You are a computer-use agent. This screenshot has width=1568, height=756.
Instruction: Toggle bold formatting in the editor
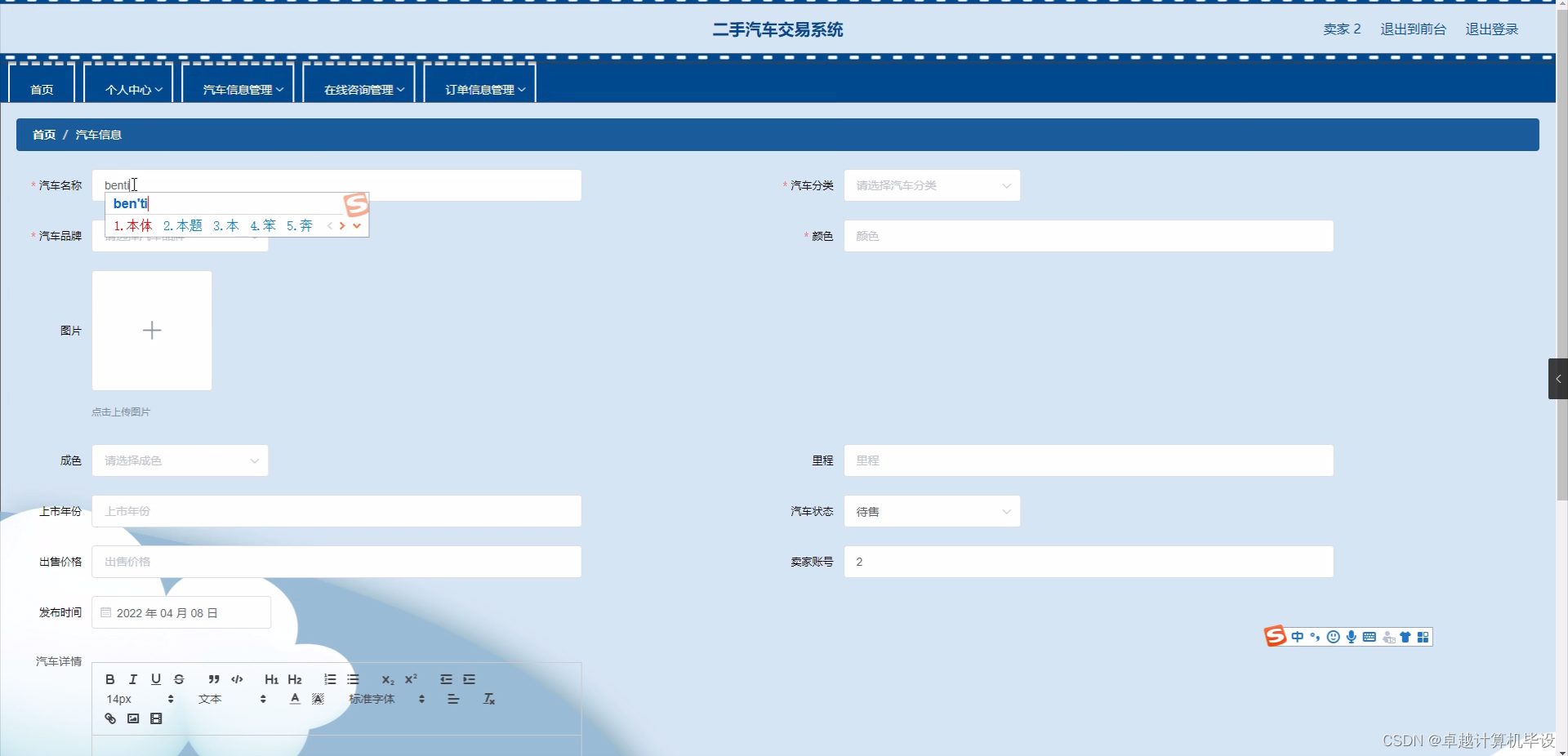(109, 679)
